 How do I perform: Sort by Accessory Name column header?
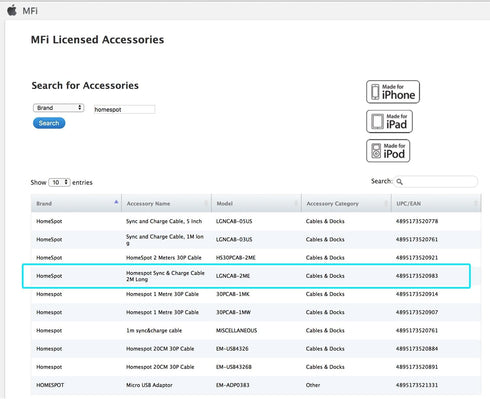pos(166,203)
